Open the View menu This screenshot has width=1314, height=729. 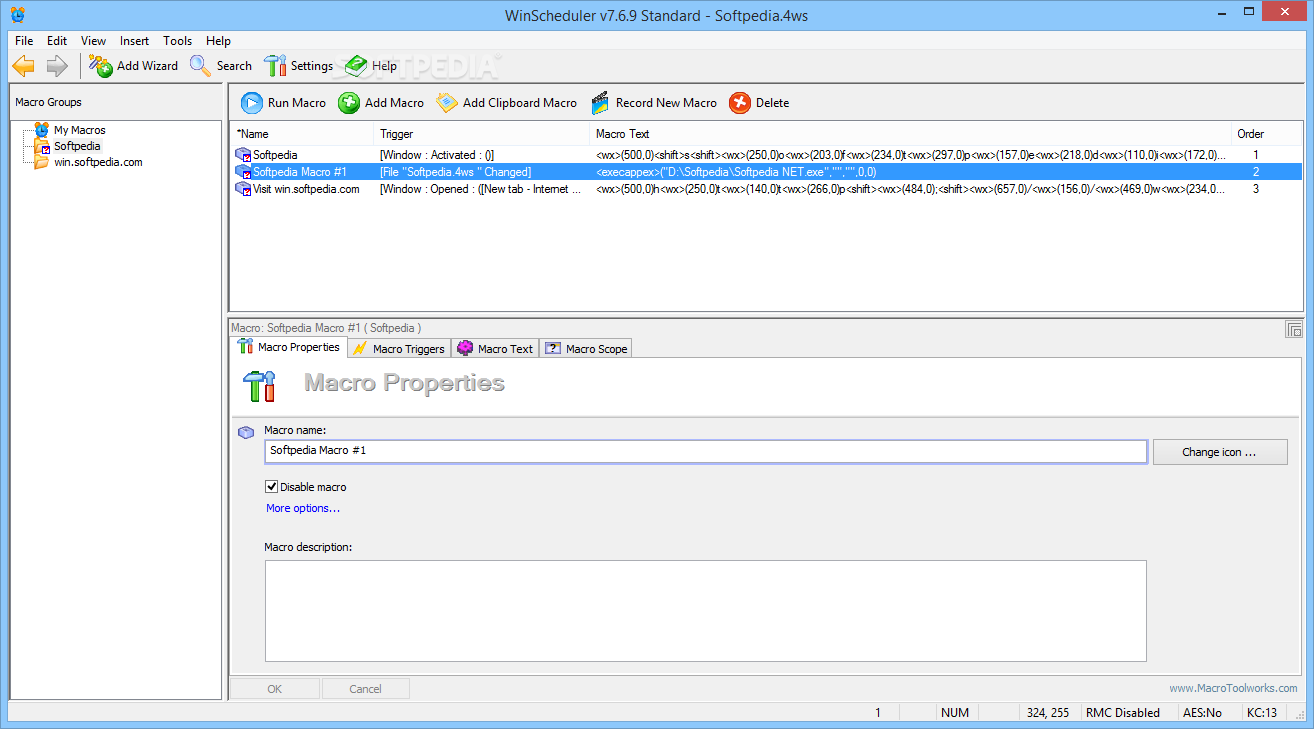pyautogui.click(x=93, y=41)
